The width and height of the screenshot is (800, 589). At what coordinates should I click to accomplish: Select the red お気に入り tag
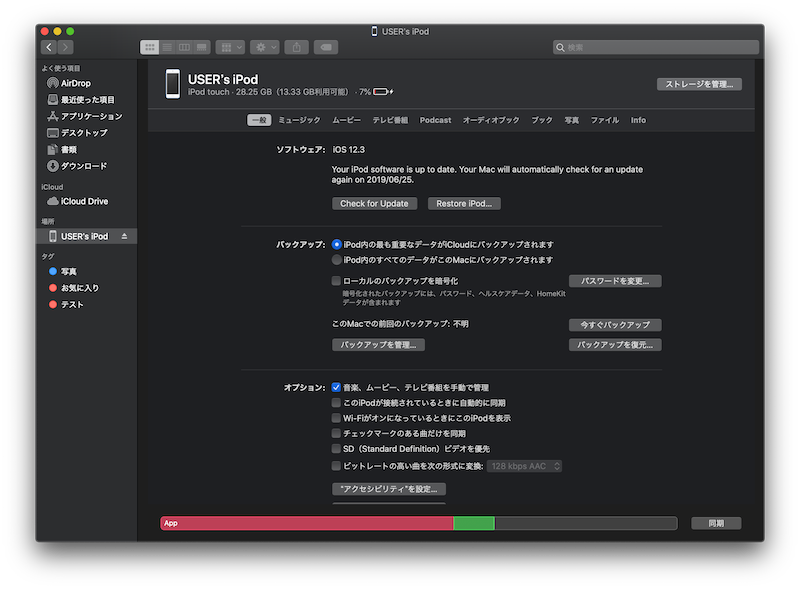click(87, 288)
